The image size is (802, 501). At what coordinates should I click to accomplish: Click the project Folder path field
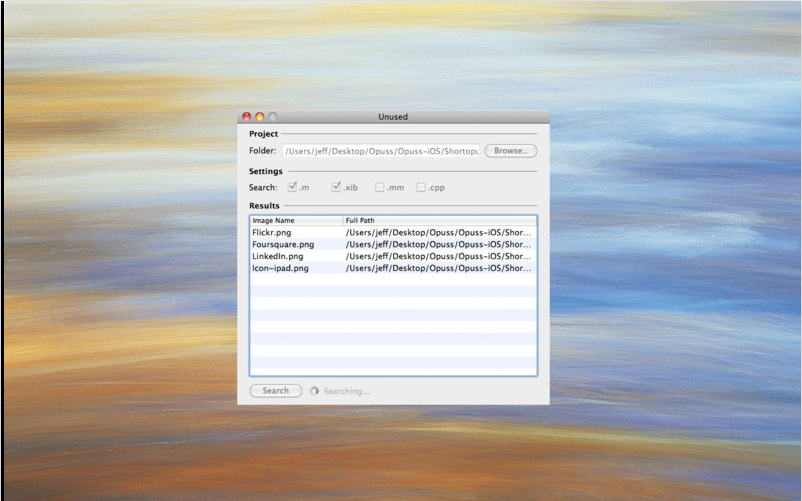(381, 151)
